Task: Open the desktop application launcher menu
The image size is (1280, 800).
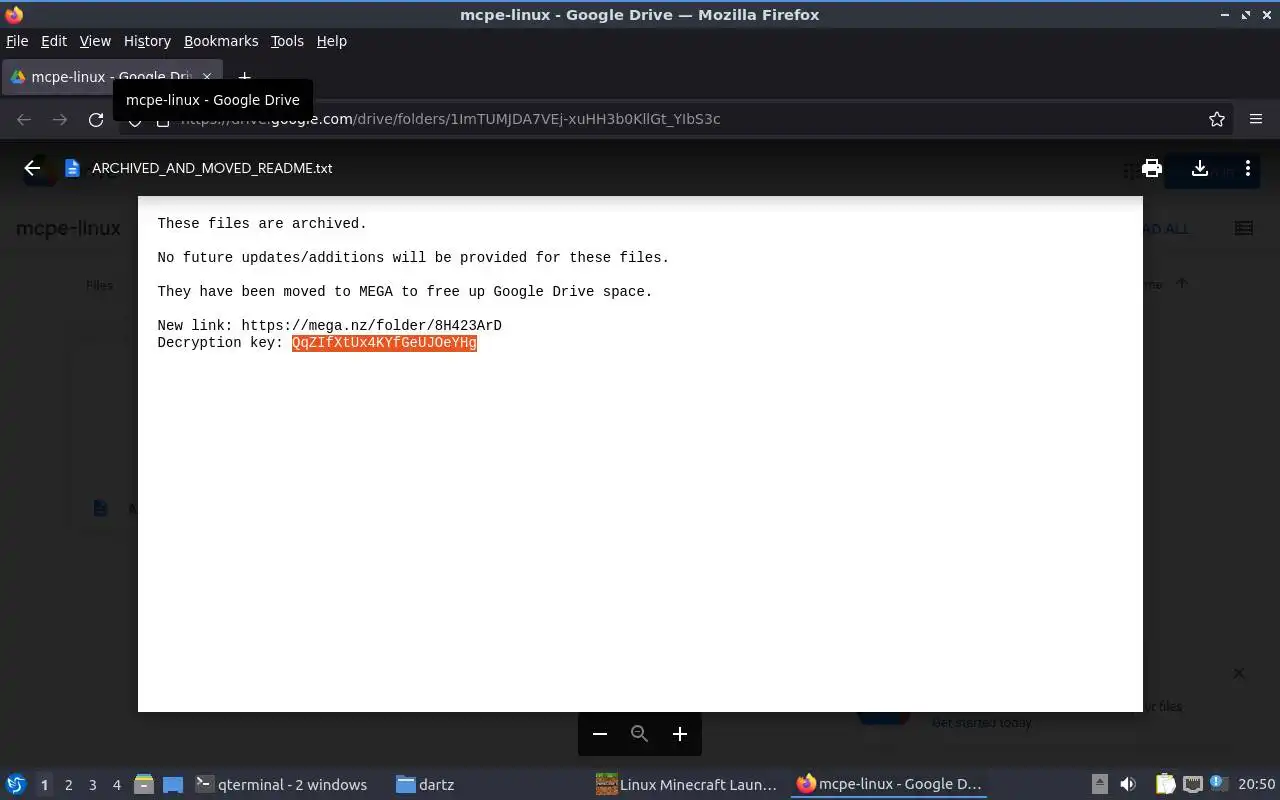Action: coord(15,785)
